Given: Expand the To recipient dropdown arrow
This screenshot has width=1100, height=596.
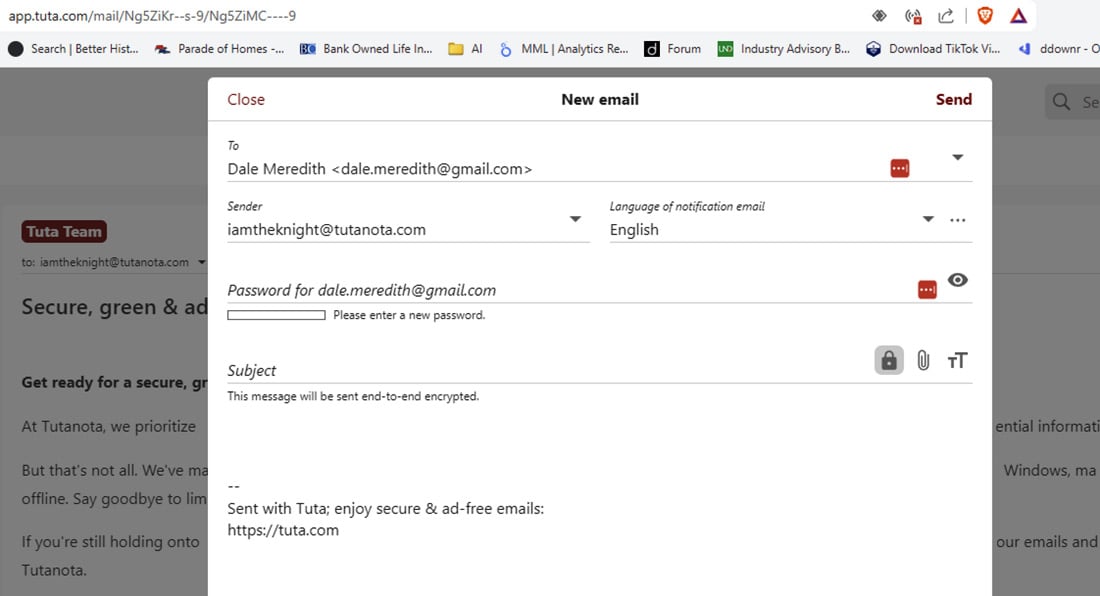Looking at the screenshot, I should tap(957, 157).
